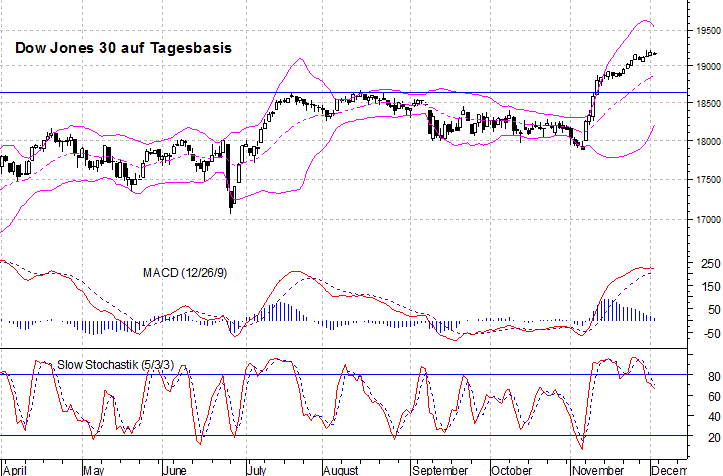
Task: Click the -50 value on MACD scale
Action: point(710,333)
